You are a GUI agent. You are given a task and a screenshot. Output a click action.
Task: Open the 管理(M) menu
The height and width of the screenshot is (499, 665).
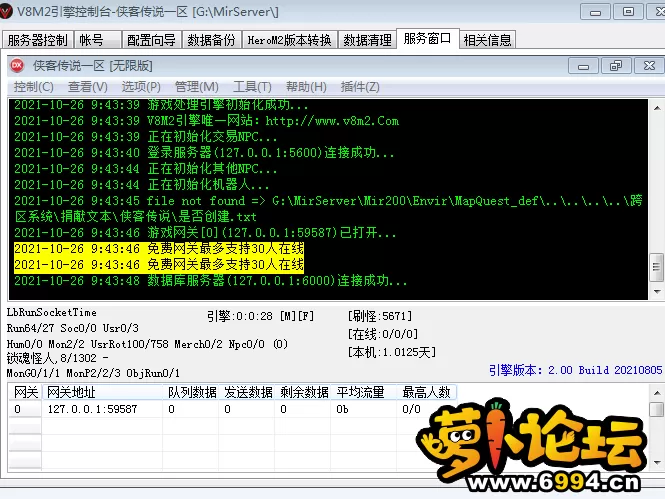(x=197, y=87)
